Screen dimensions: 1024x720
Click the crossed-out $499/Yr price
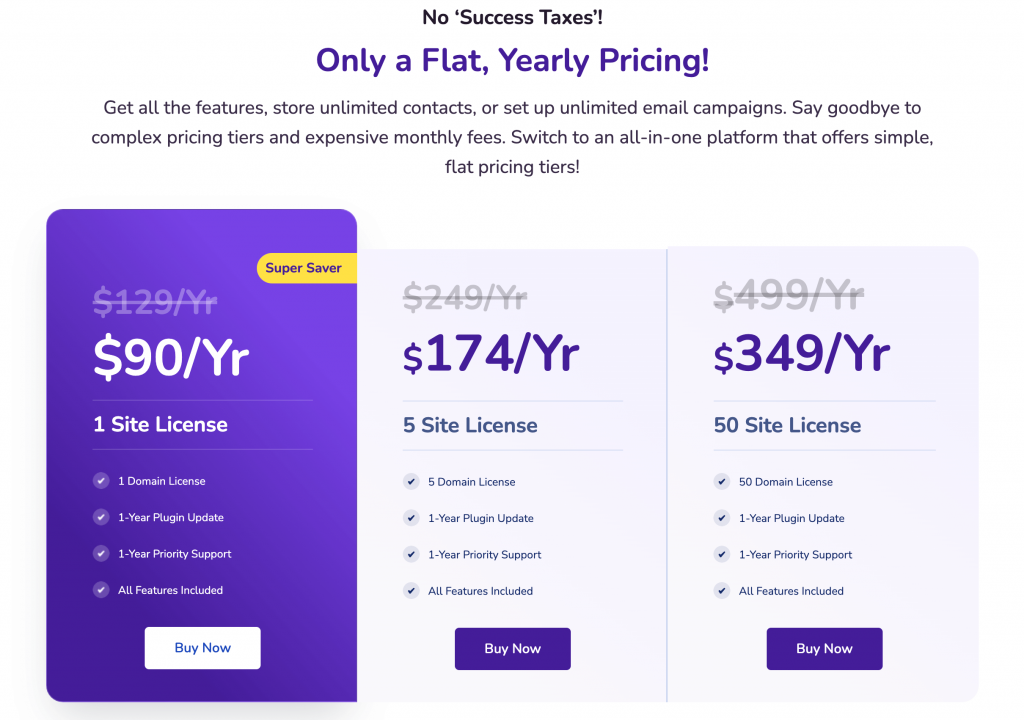click(788, 297)
